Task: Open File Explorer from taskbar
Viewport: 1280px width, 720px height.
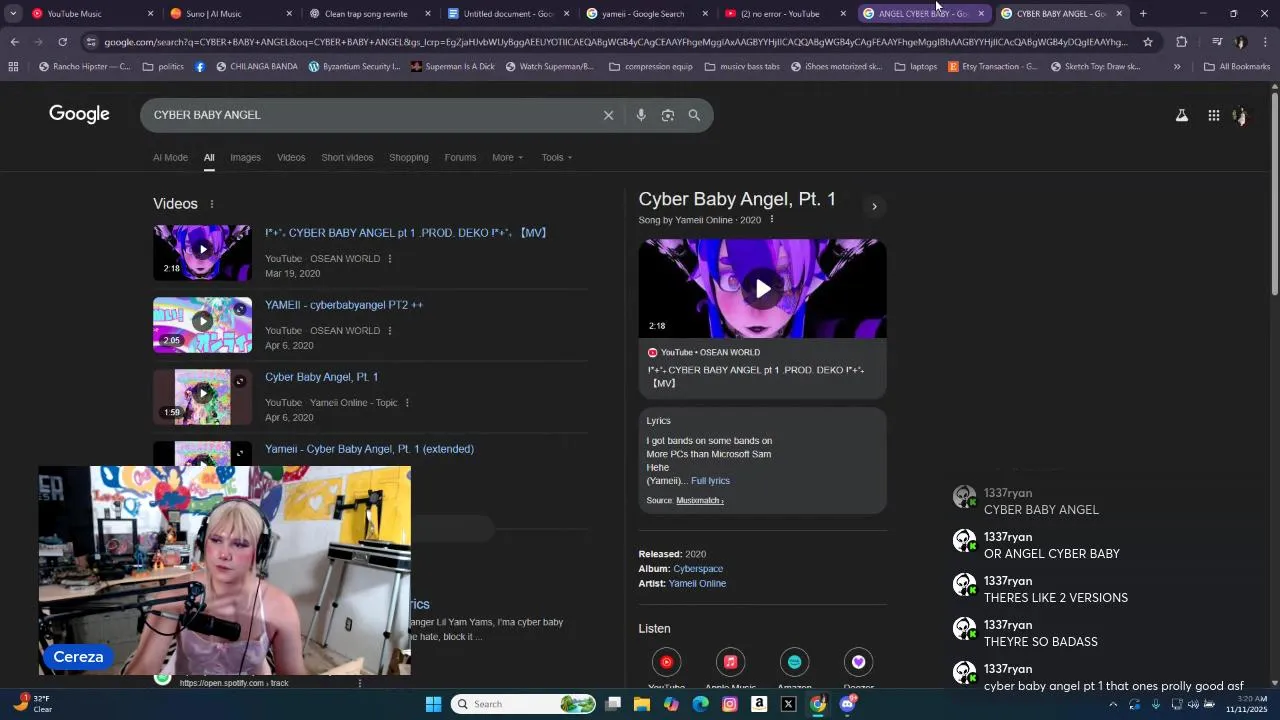Action: pos(642,704)
